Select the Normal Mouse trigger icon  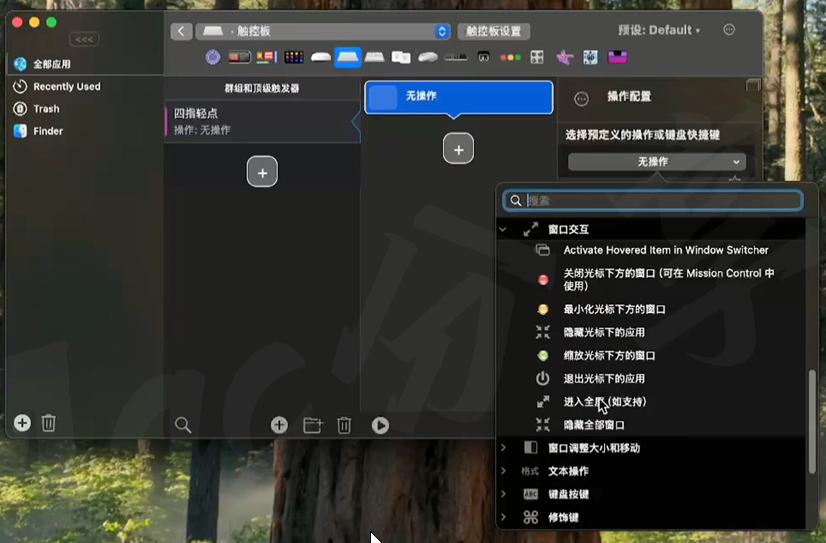[x=428, y=57]
